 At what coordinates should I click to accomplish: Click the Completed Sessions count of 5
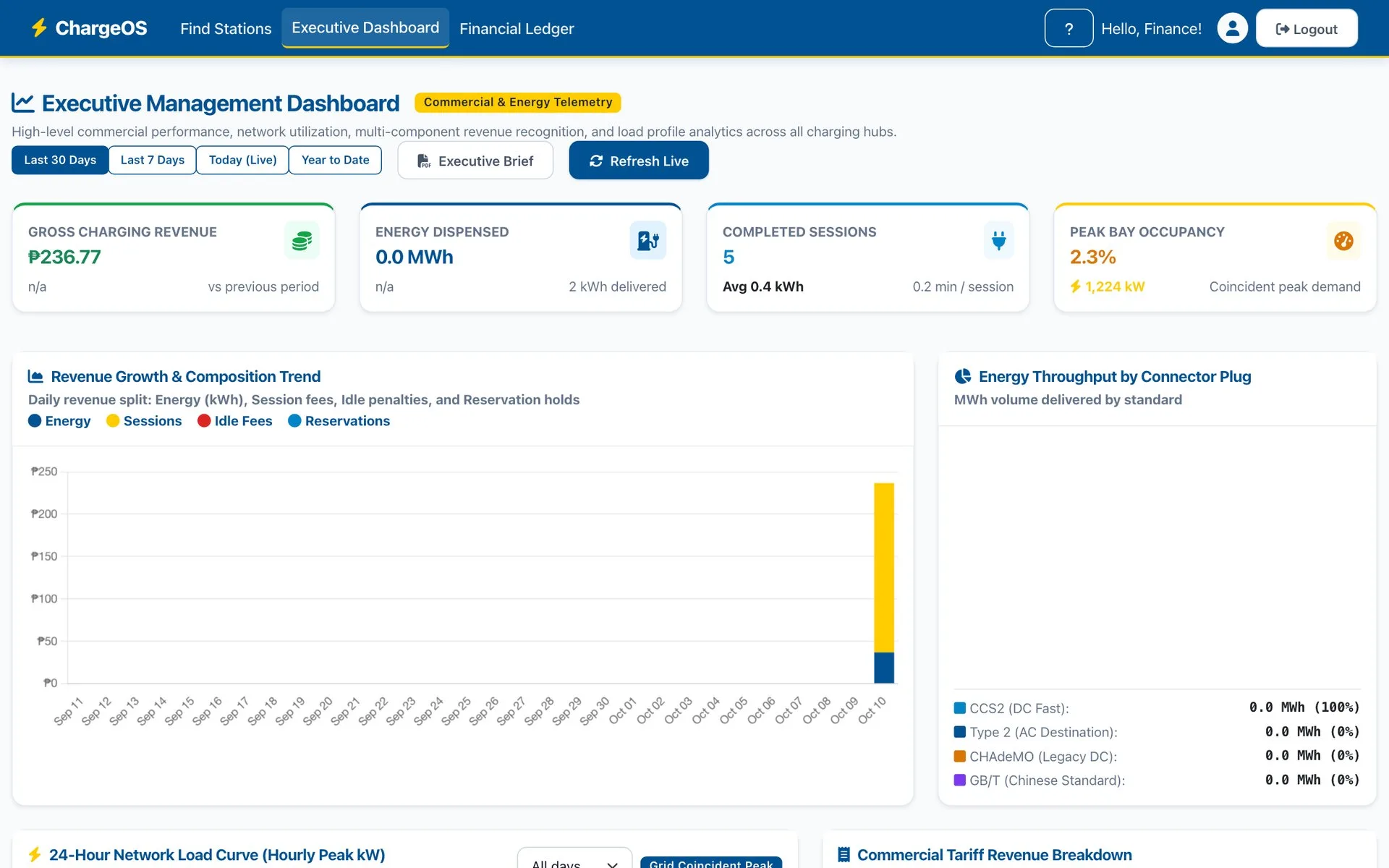729,257
